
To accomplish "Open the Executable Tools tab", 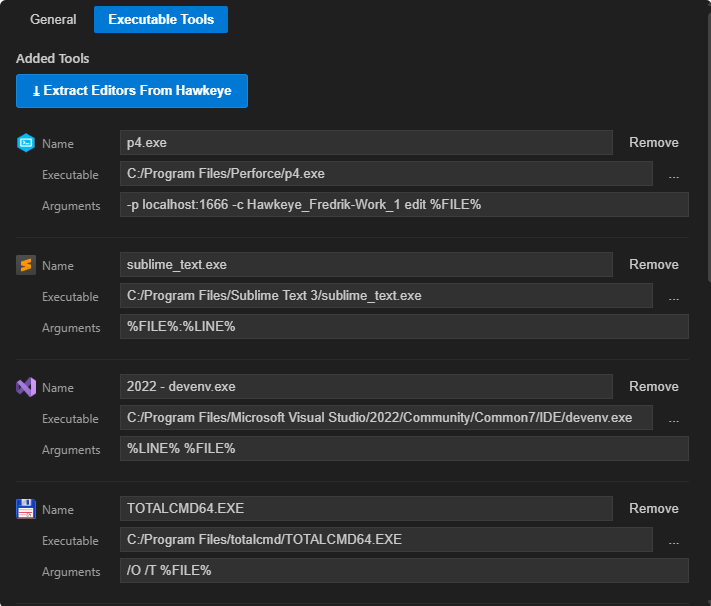I will tap(161, 20).
